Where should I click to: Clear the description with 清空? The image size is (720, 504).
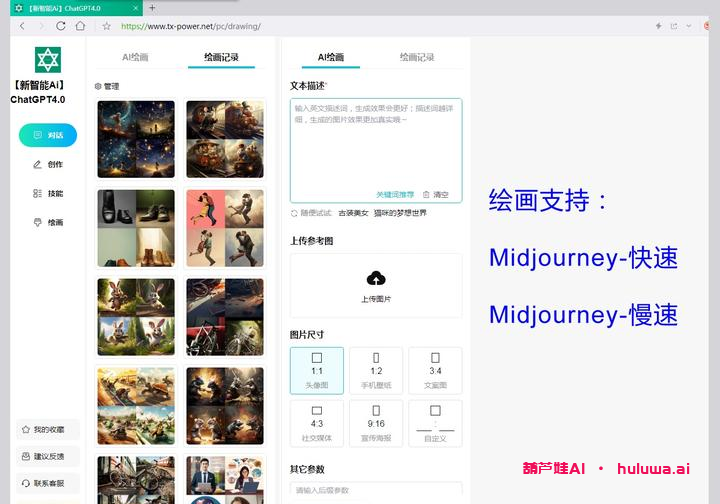click(435, 195)
